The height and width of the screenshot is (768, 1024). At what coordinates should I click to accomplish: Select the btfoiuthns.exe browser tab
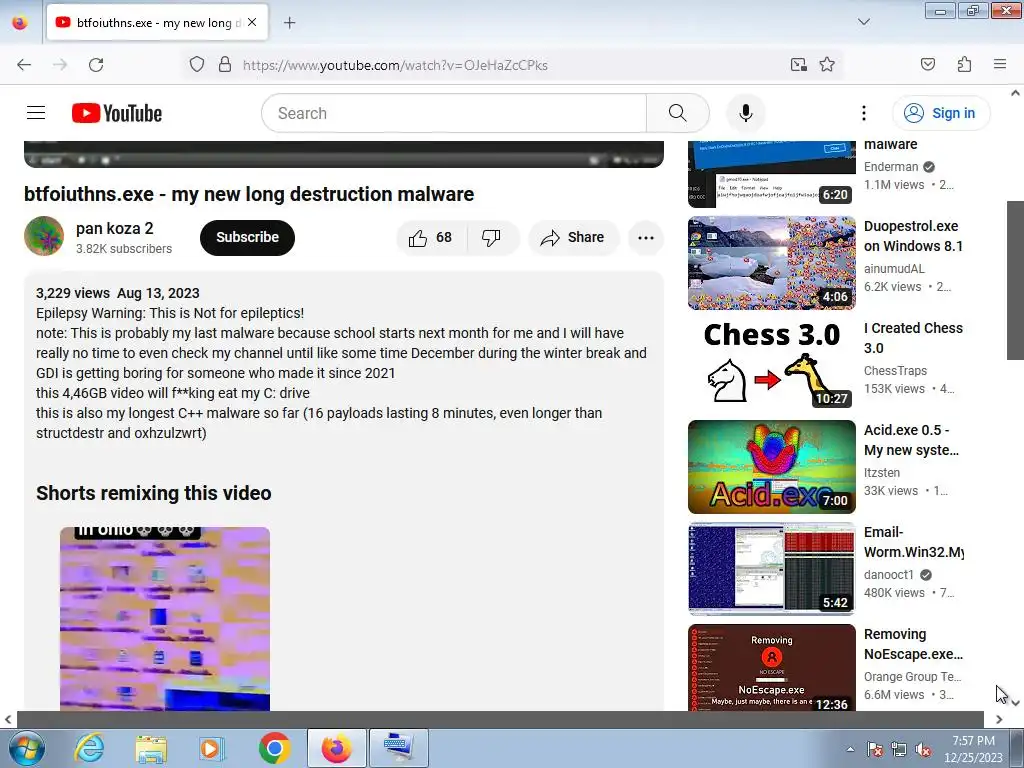[x=157, y=22]
